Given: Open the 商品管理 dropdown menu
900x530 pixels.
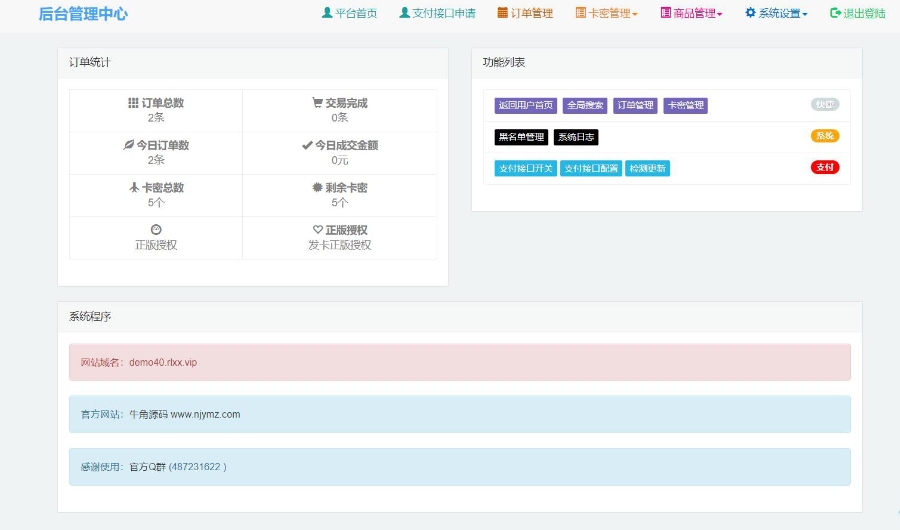Looking at the screenshot, I should (x=691, y=14).
